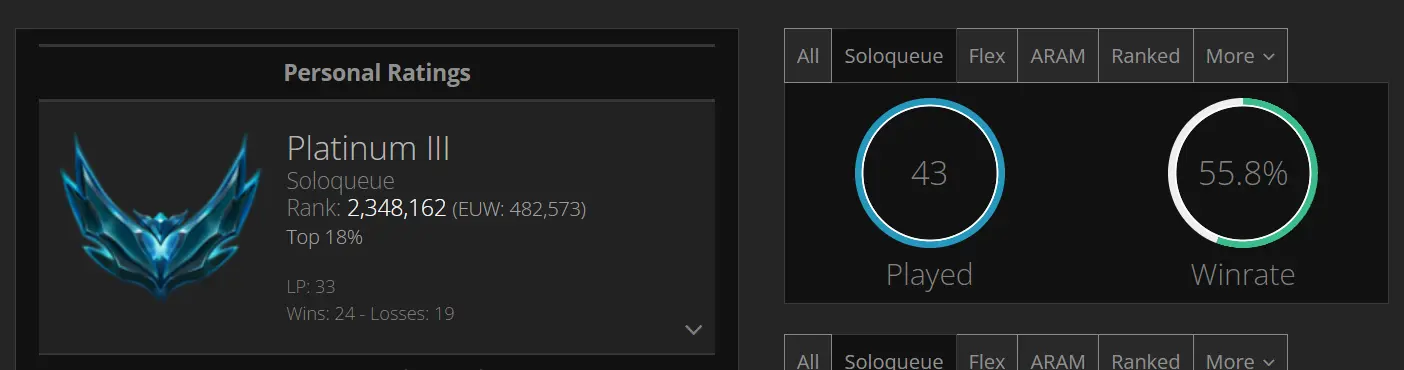This screenshot has height=370, width=1404.
Task: Click the Personal Ratings header
Action: [377, 73]
